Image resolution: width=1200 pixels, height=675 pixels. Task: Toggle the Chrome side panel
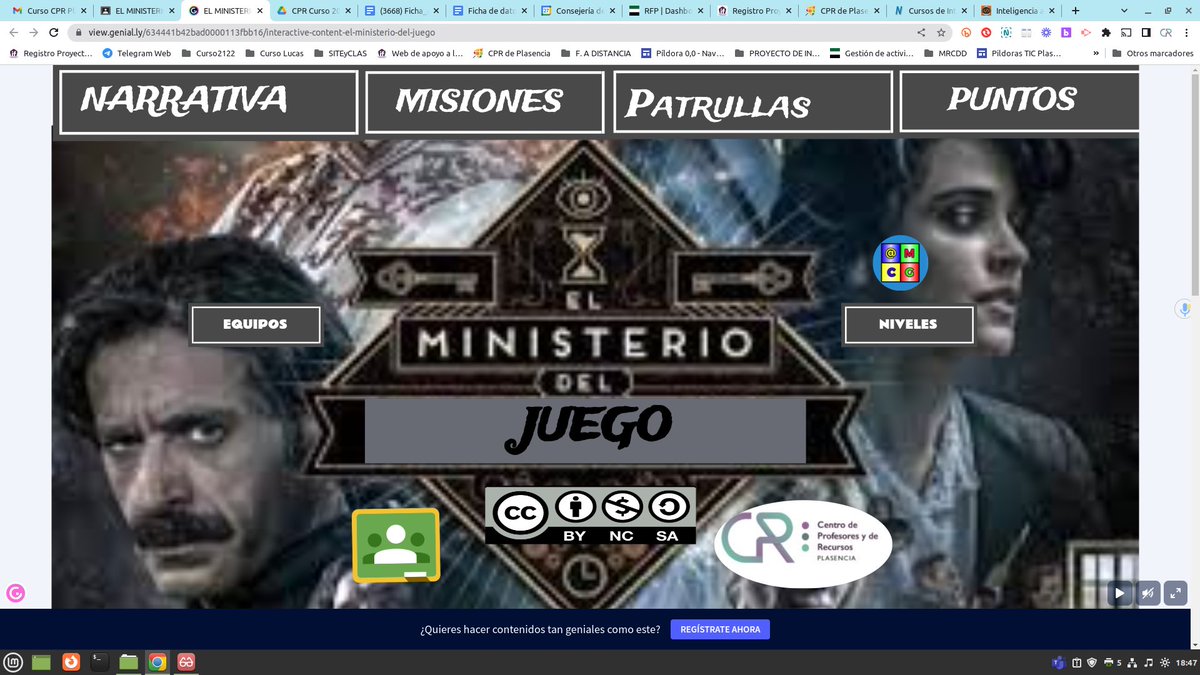tap(1146, 32)
